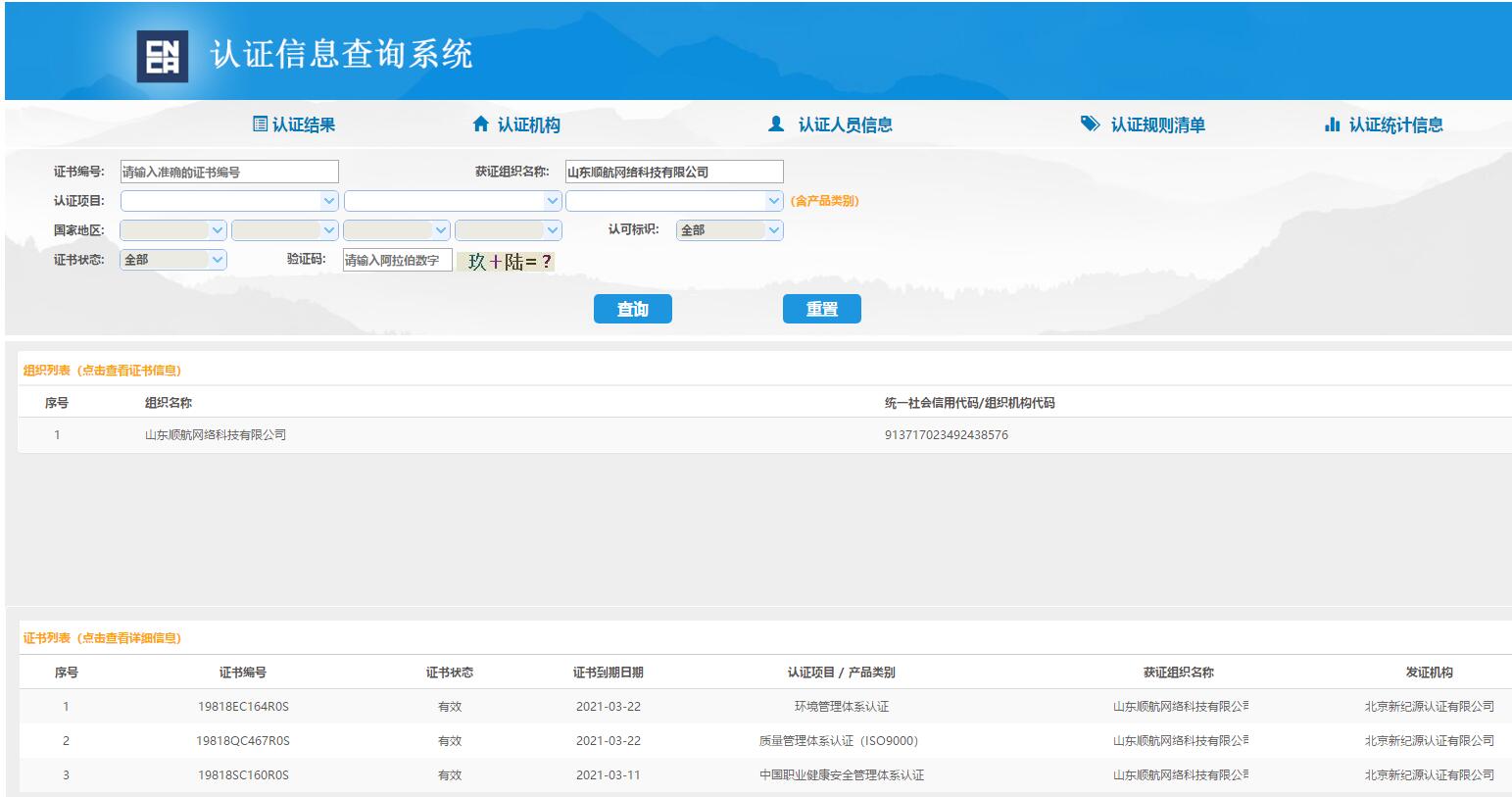
Task: Click 环境管理体系认证 cell
Action: click(x=842, y=707)
